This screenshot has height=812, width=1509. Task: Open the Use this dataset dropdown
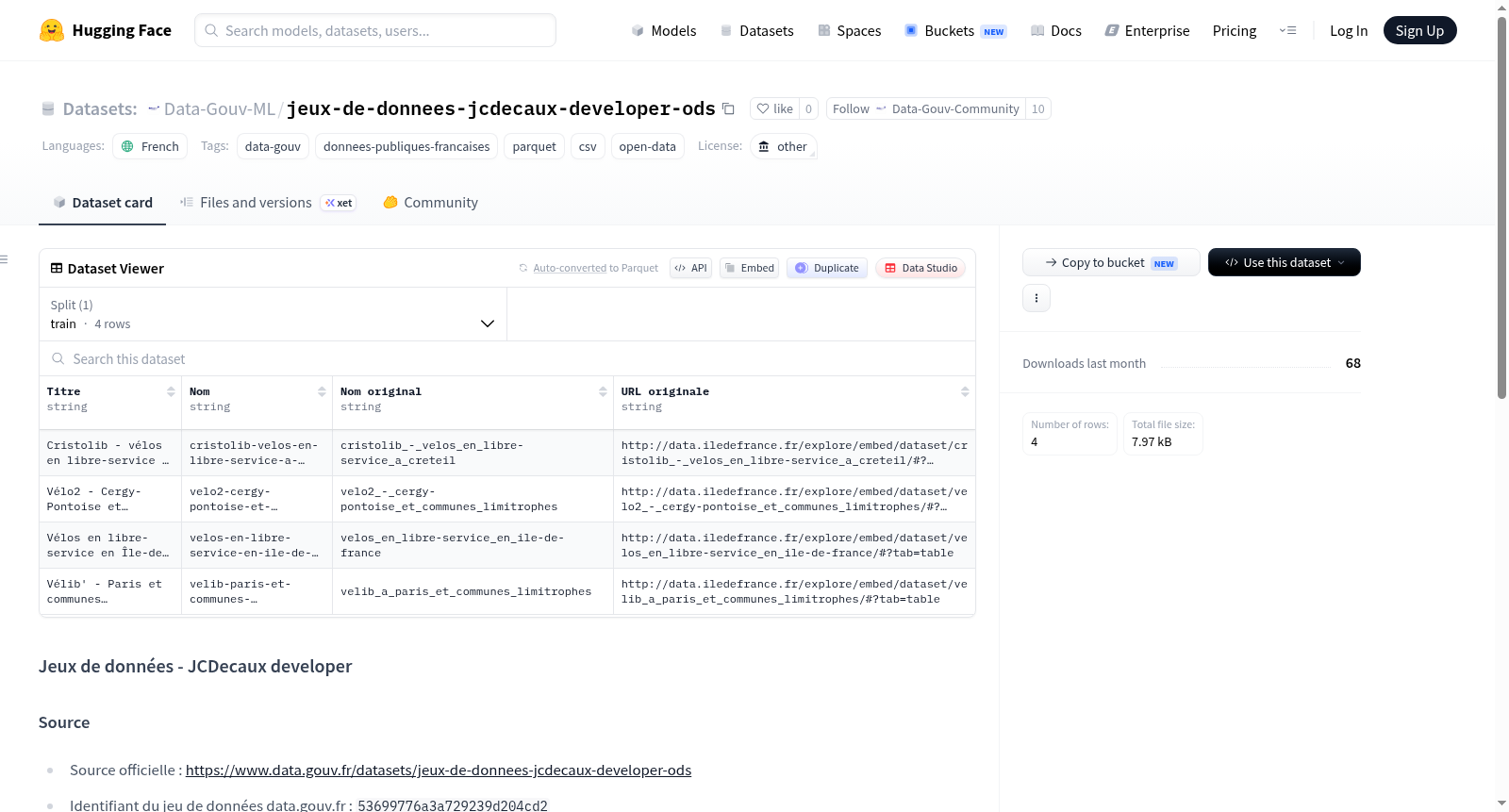click(1284, 262)
